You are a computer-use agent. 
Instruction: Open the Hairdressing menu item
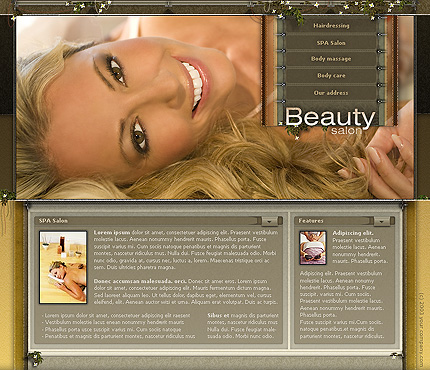[331, 26]
